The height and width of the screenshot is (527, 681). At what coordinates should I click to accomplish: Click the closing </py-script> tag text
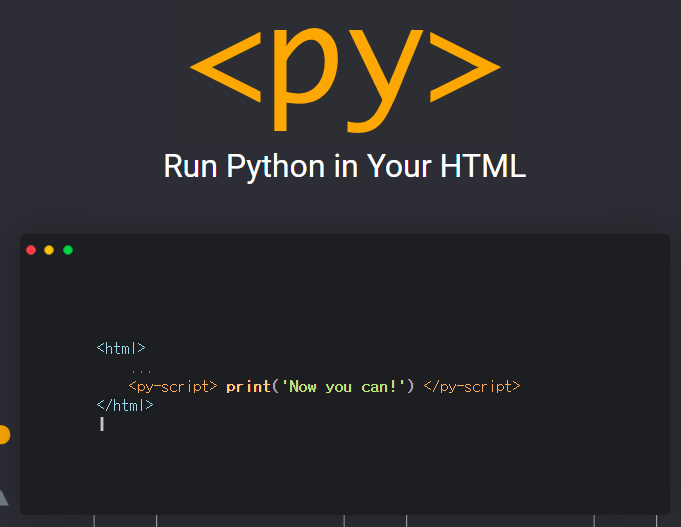[x=472, y=387]
